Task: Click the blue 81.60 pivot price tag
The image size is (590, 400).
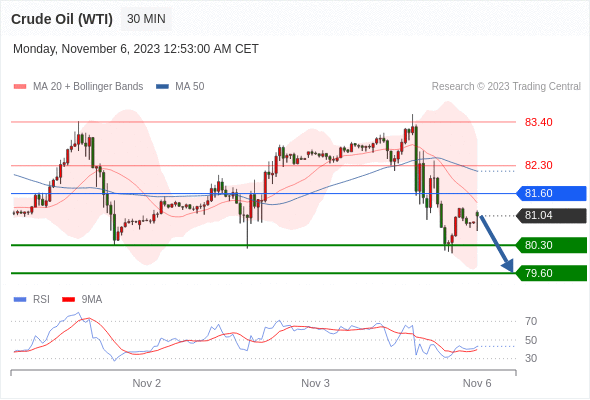Action: point(551,193)
